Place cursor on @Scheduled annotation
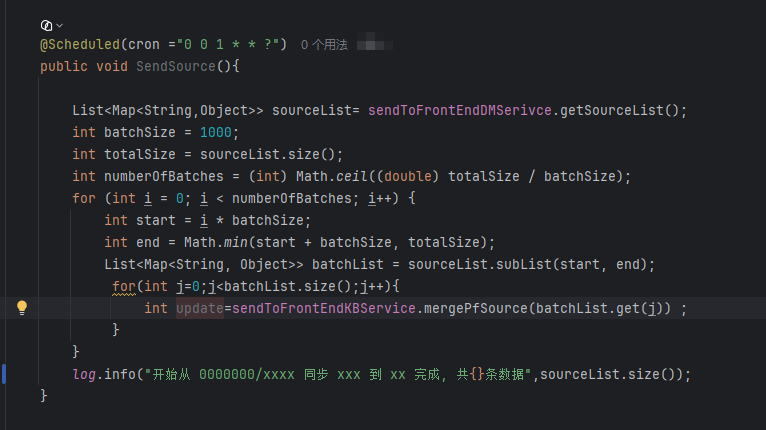This screenshot has width=766, height=430. pyautogui.click(x=80, y=44)
